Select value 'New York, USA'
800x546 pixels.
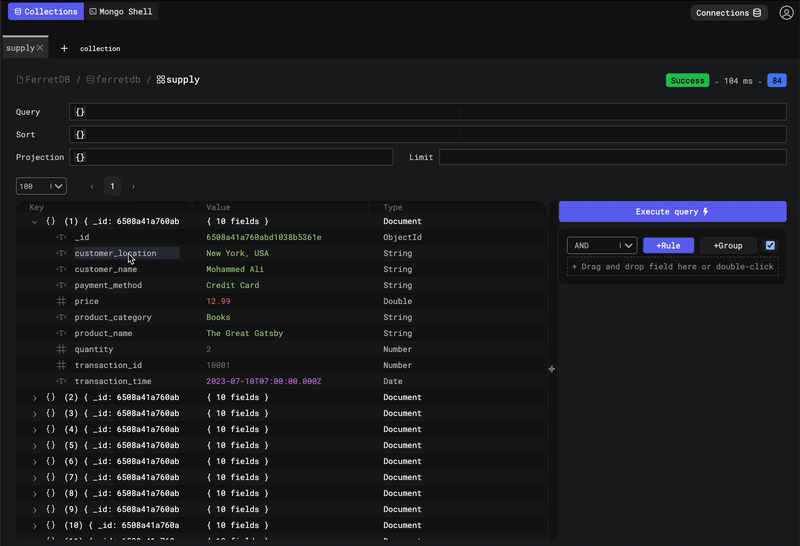237,253
